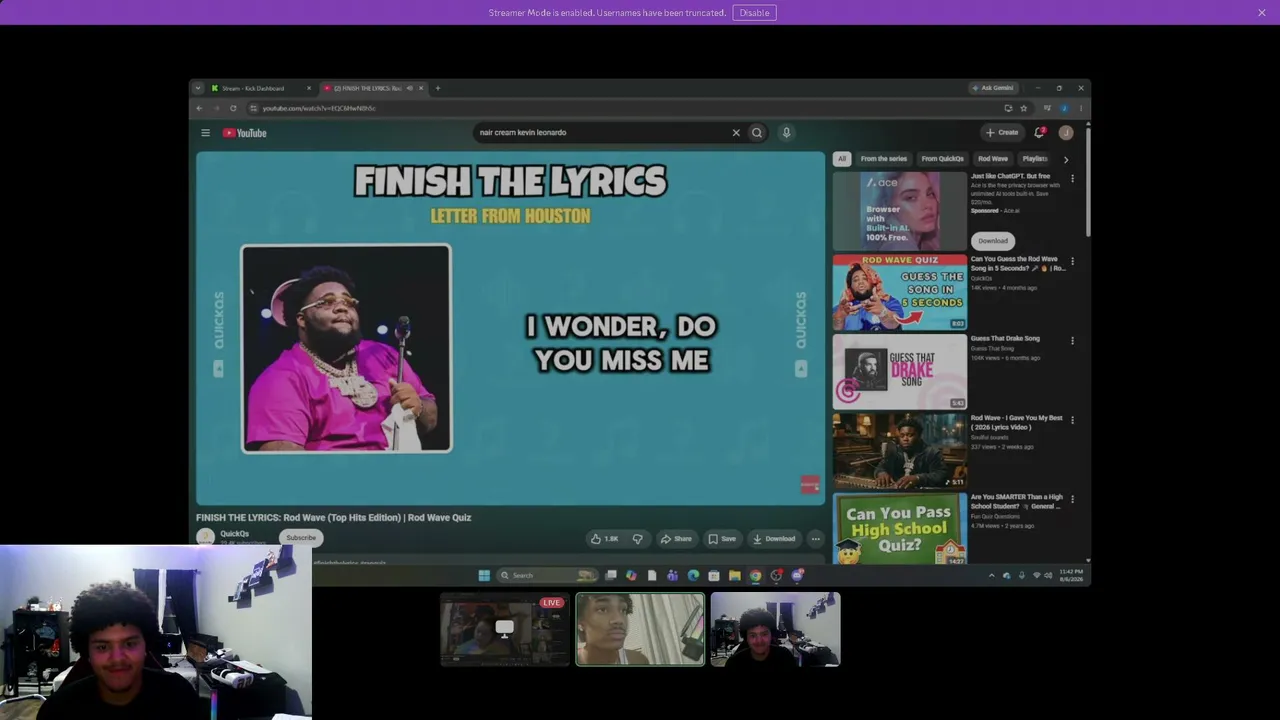The width and height of the screenshot is (1280, 720).
Task: Save the video to a playlist
Action: [722, 539]
